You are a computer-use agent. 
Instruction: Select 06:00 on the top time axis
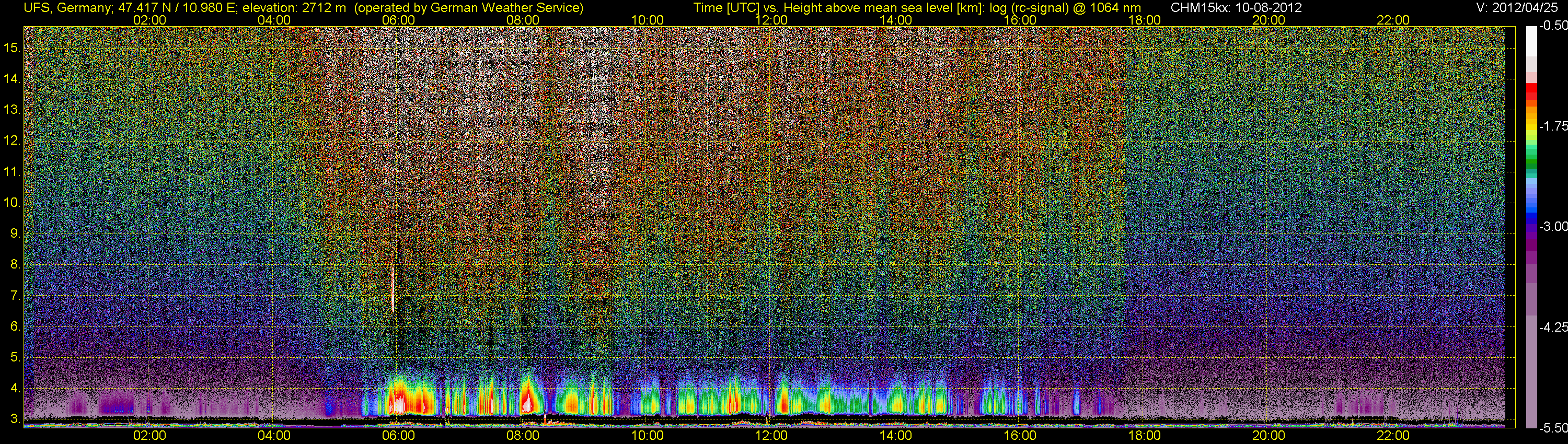tap(398, 20)
